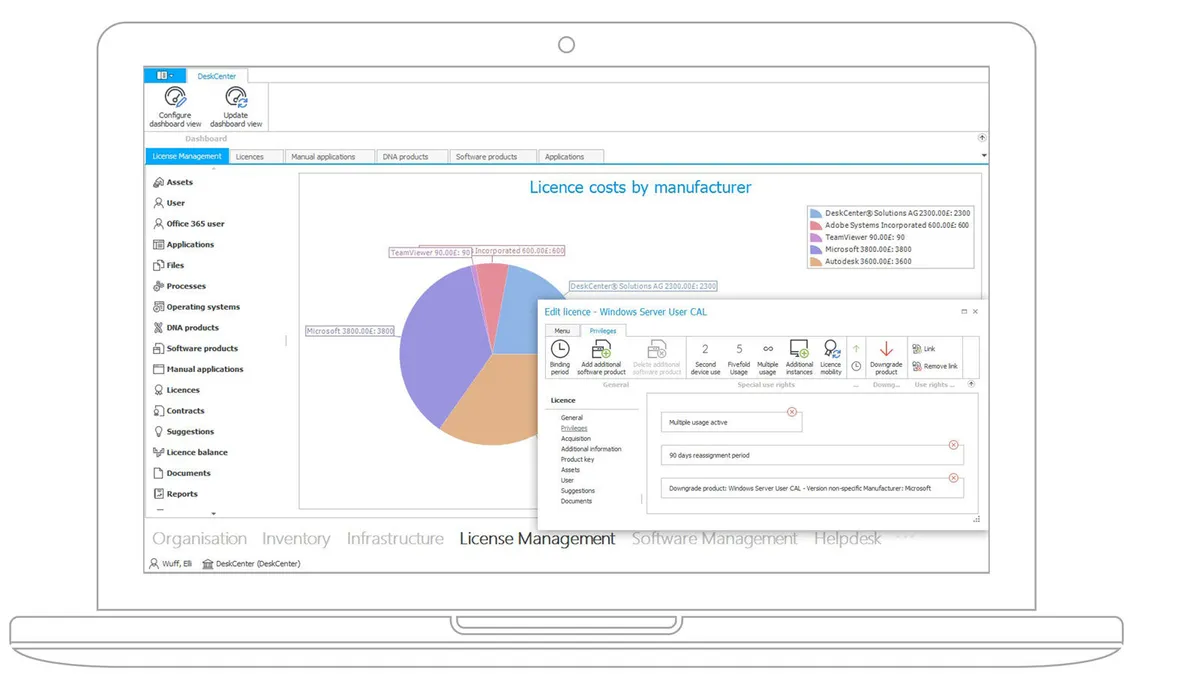
Task: Switch to the Helpdesk module
Action: [848, 539]
